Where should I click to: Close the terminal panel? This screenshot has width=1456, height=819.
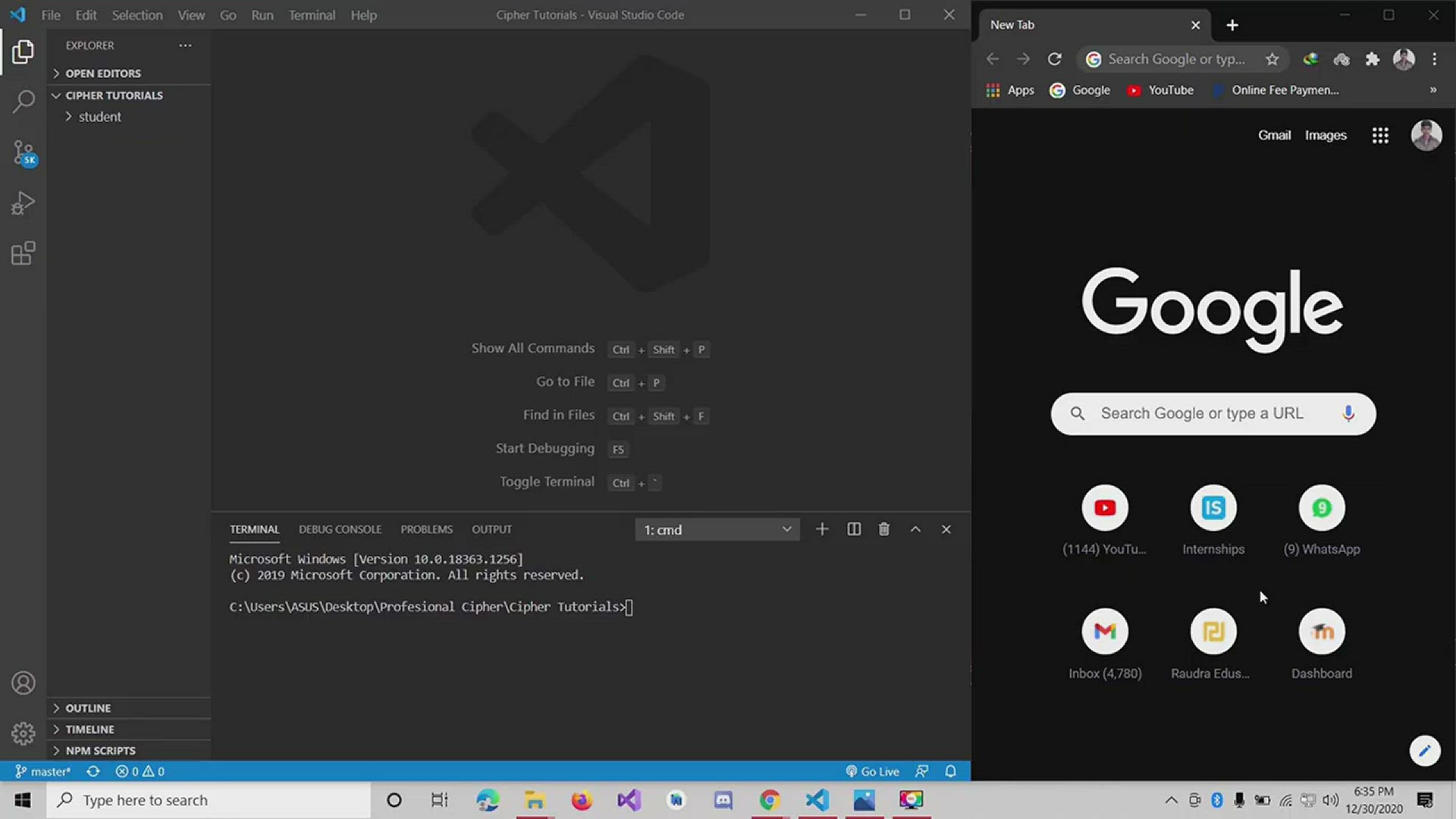pyautogui.click(x=946, y=529)
